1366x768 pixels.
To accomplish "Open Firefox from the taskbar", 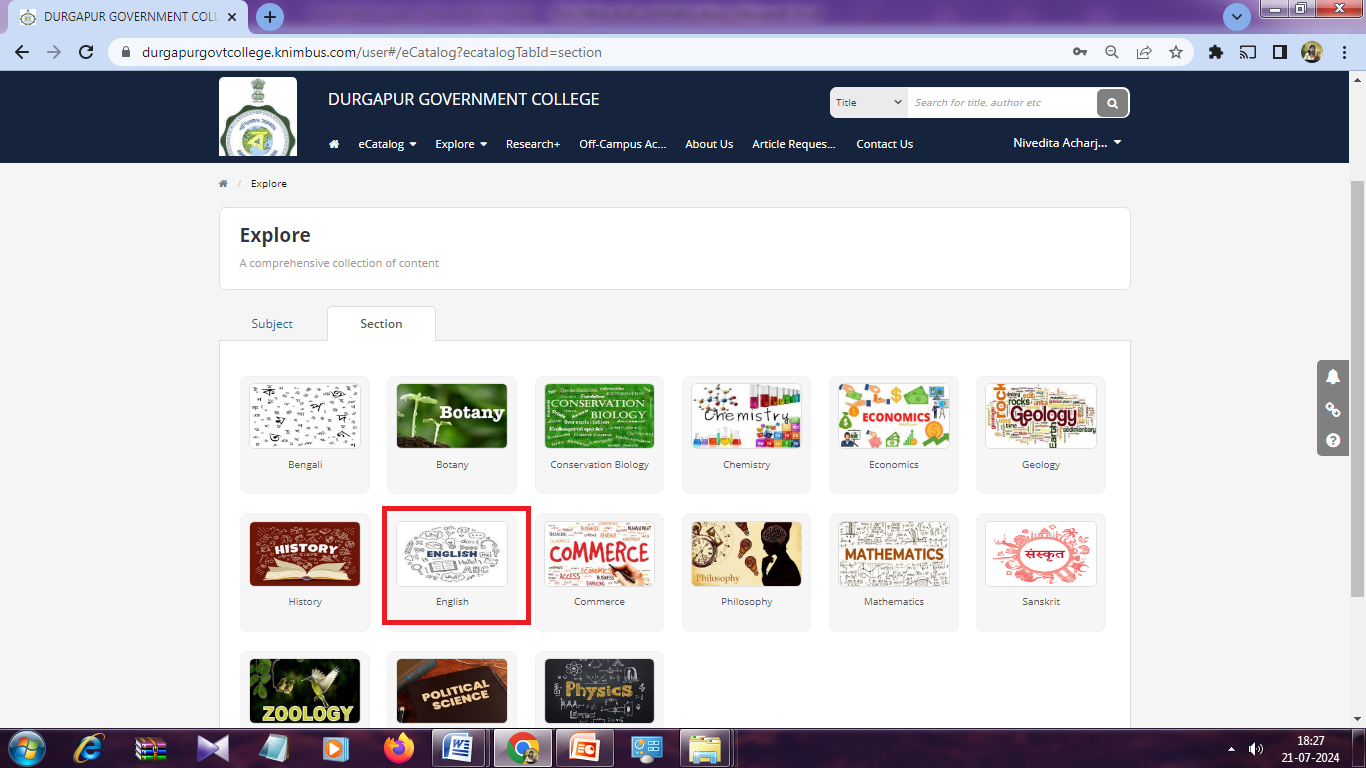I will click(x=397, y=747).
